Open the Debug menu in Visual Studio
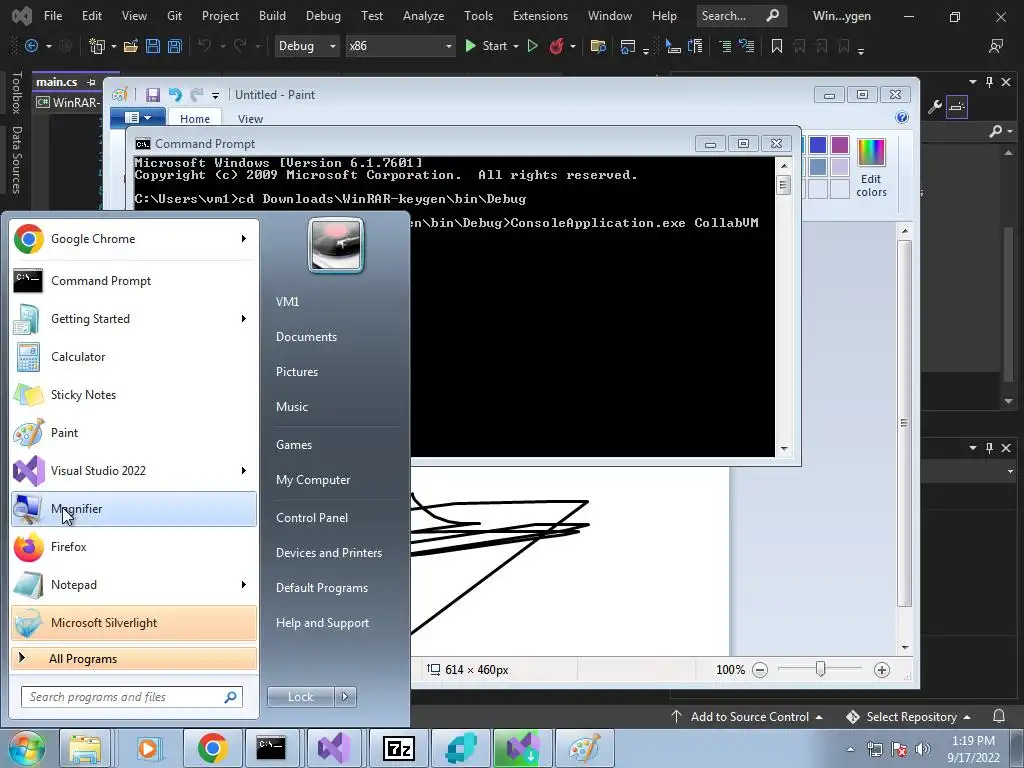The image size is (1024, 768). click(x=323, y=16)
